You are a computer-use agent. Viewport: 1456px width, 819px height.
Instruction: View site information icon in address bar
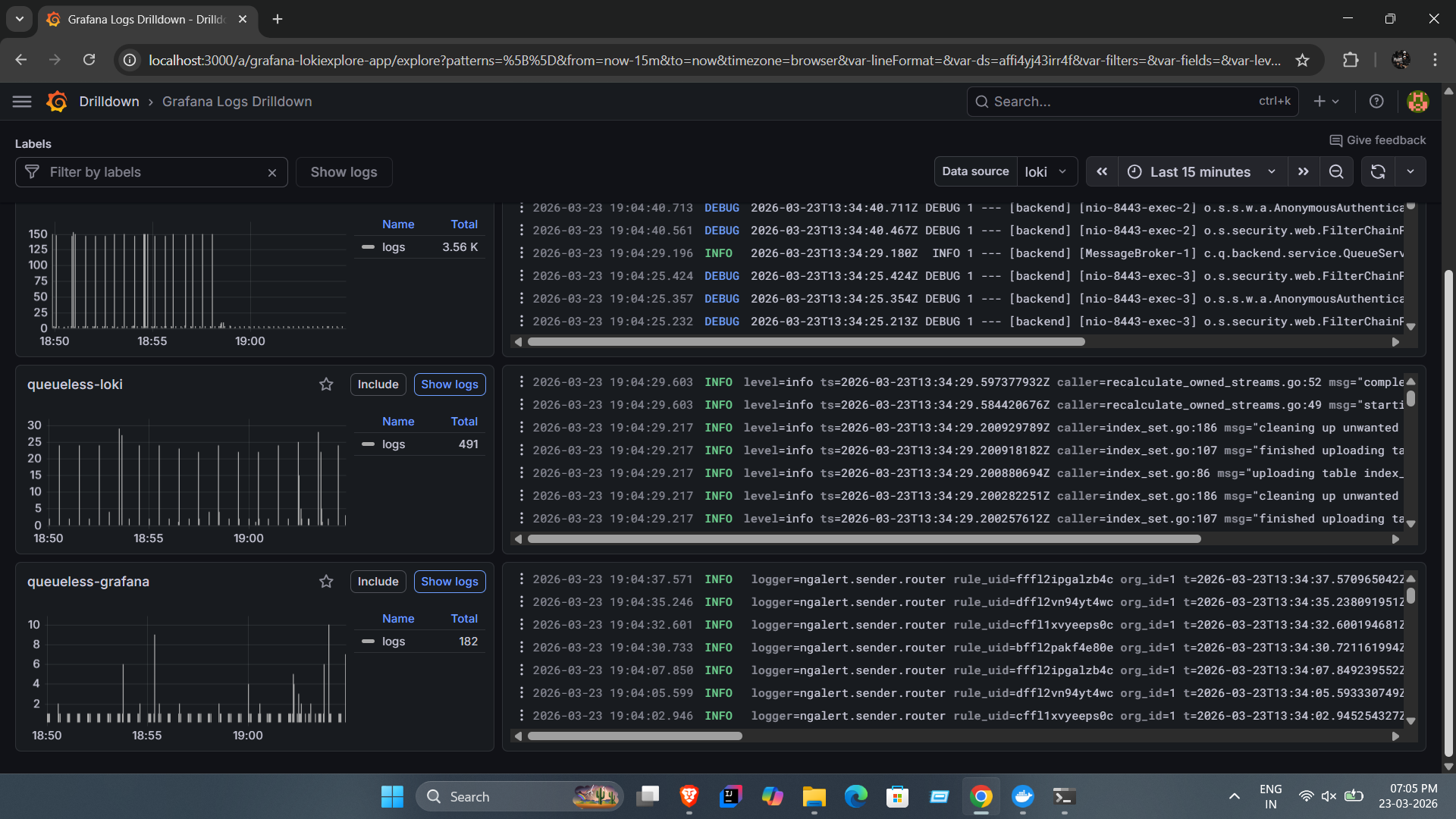click(130, 60)
